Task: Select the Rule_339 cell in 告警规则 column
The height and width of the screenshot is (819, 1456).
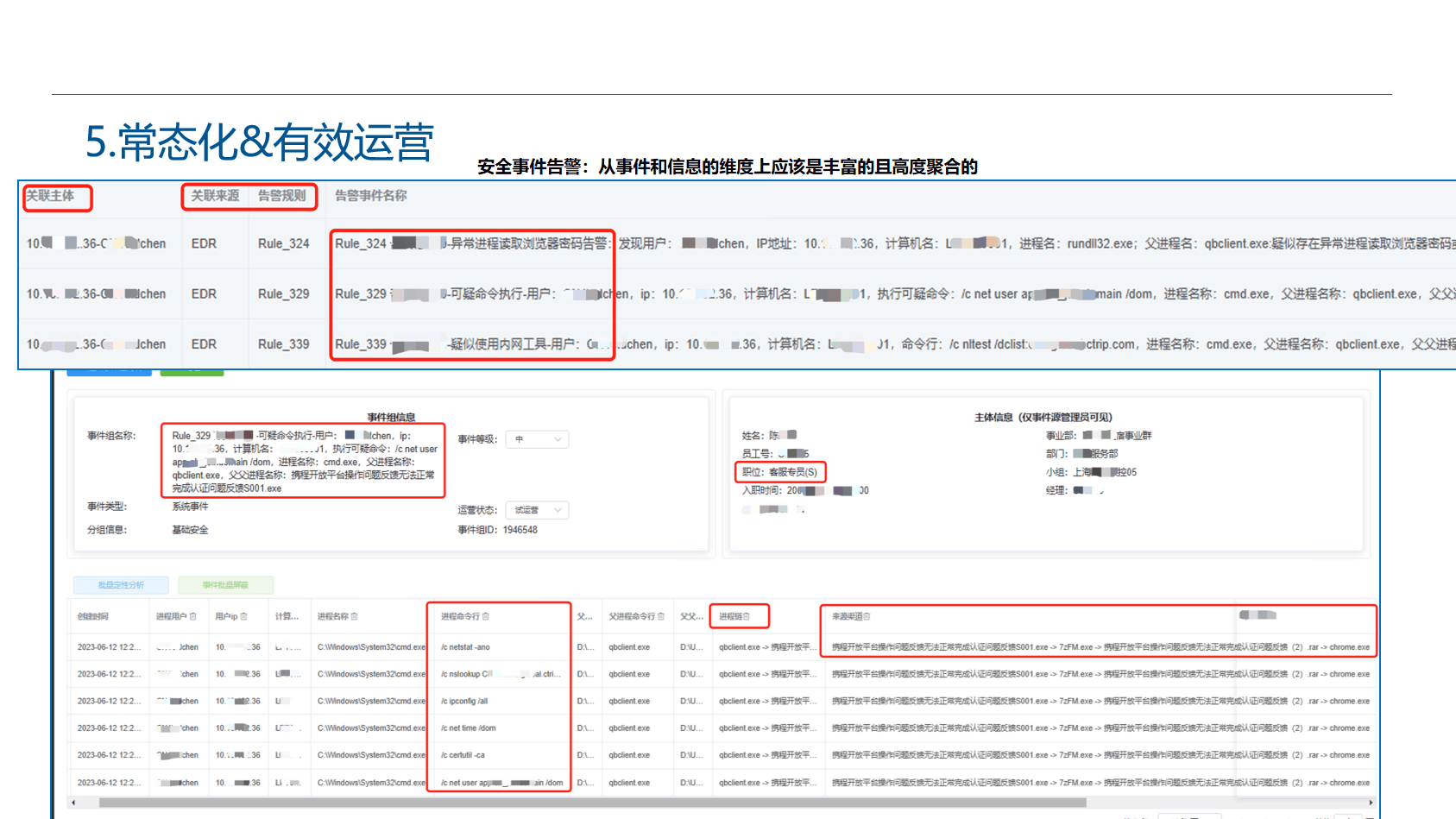Action: 284,343
